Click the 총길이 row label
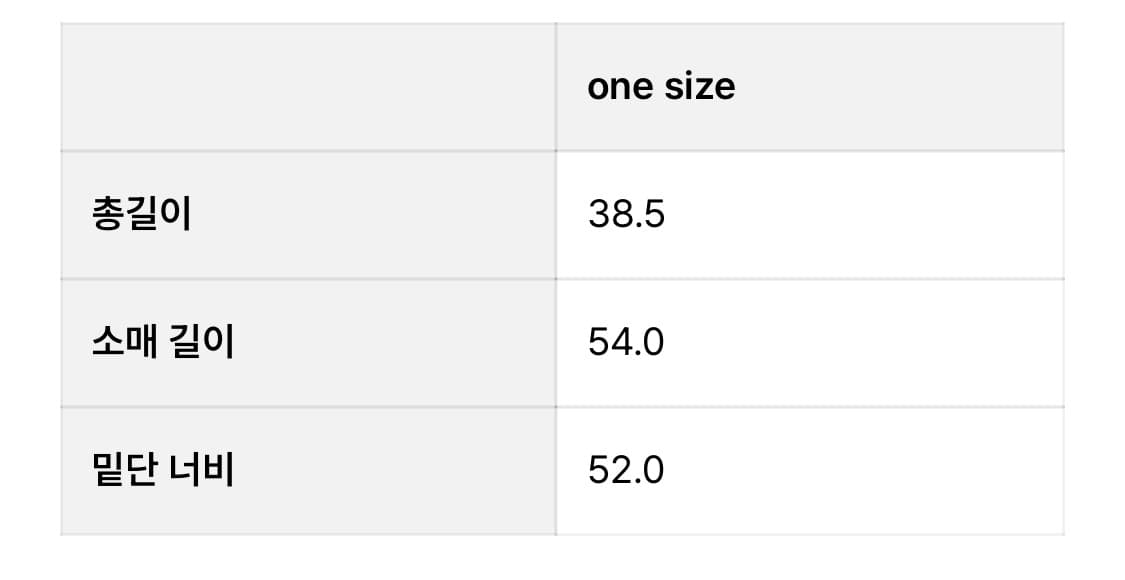1125x580 pixels. pyautogui.click(x=141, y=215)
